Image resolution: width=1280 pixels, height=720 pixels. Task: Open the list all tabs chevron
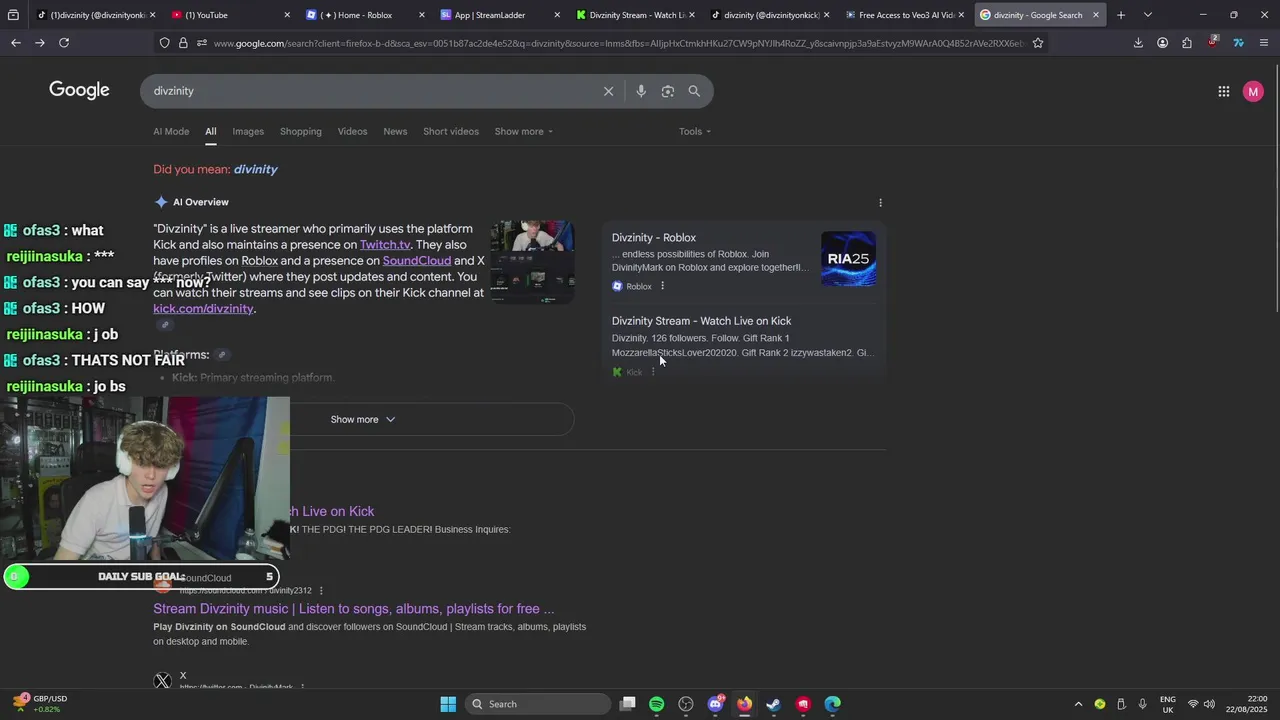1148,15
